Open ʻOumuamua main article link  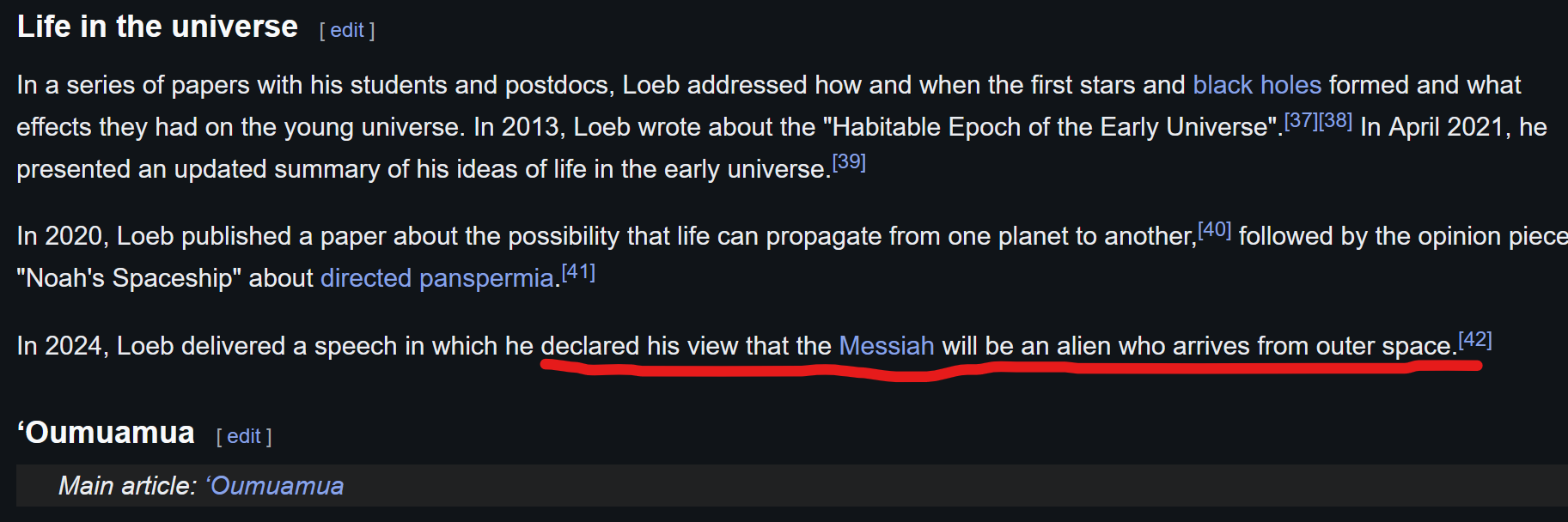click(x=275, y=486)
